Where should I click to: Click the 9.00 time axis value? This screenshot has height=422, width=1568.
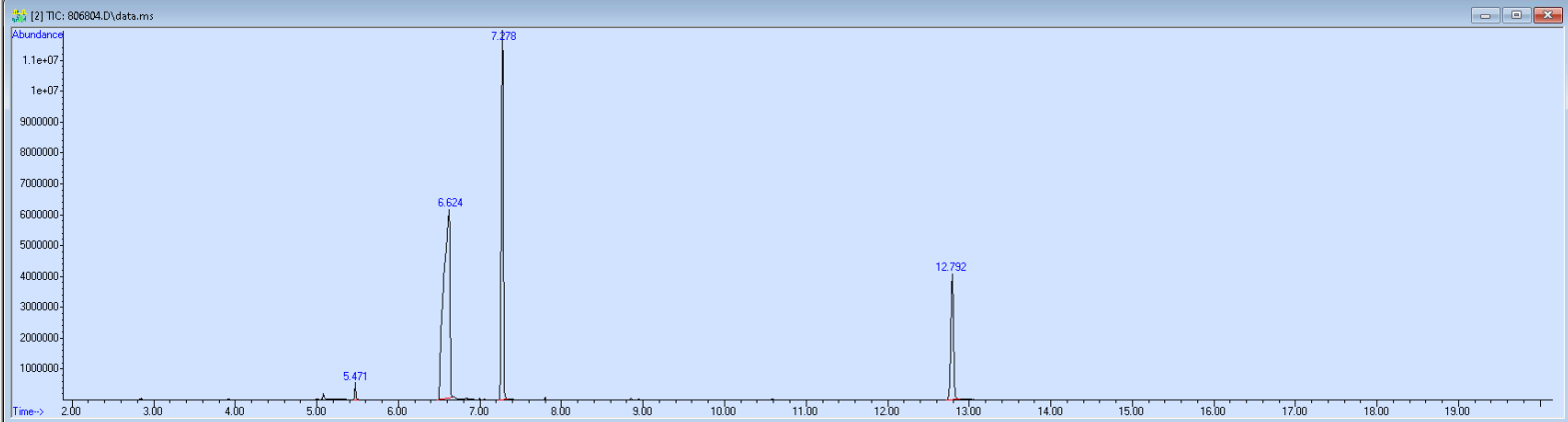pos(642,411)
